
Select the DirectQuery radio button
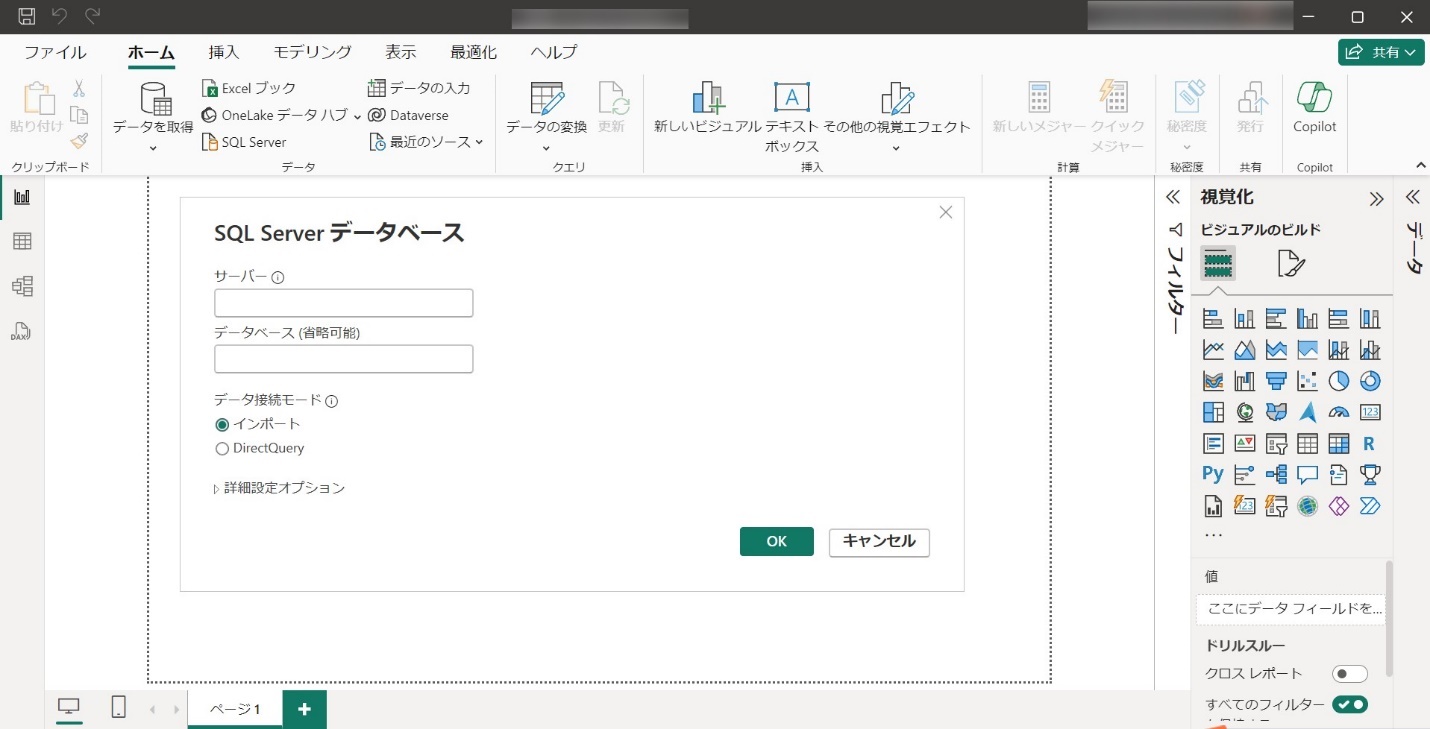pos(222,449)
